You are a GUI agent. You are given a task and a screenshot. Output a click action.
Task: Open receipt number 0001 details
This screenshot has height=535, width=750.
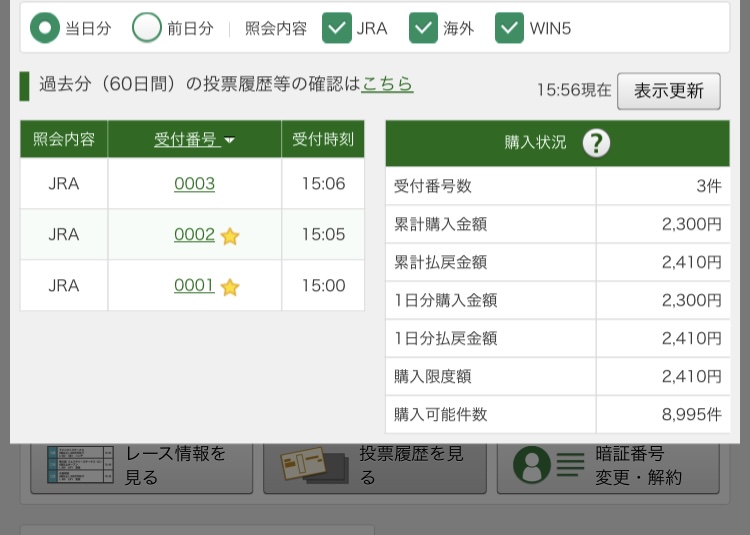coord(194,286)
